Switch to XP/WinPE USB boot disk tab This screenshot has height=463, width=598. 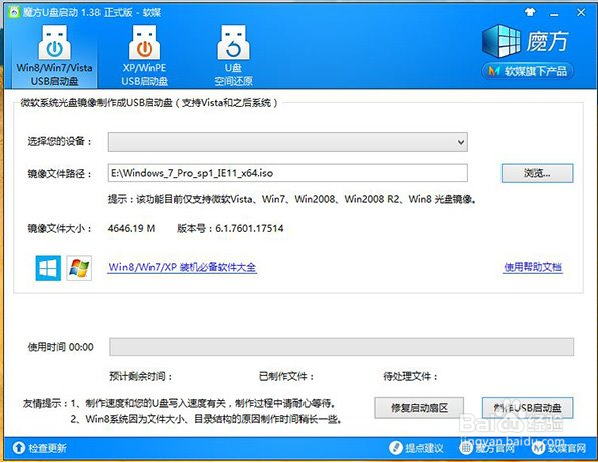coord(145,55)
